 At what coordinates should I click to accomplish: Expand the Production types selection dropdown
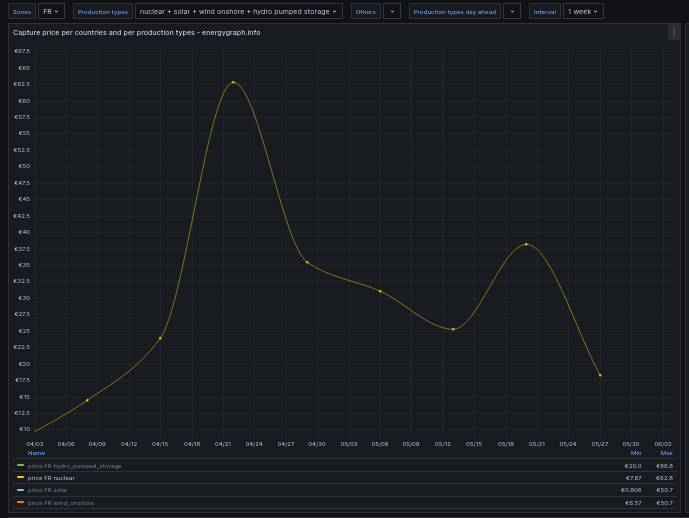click(238, 11)
